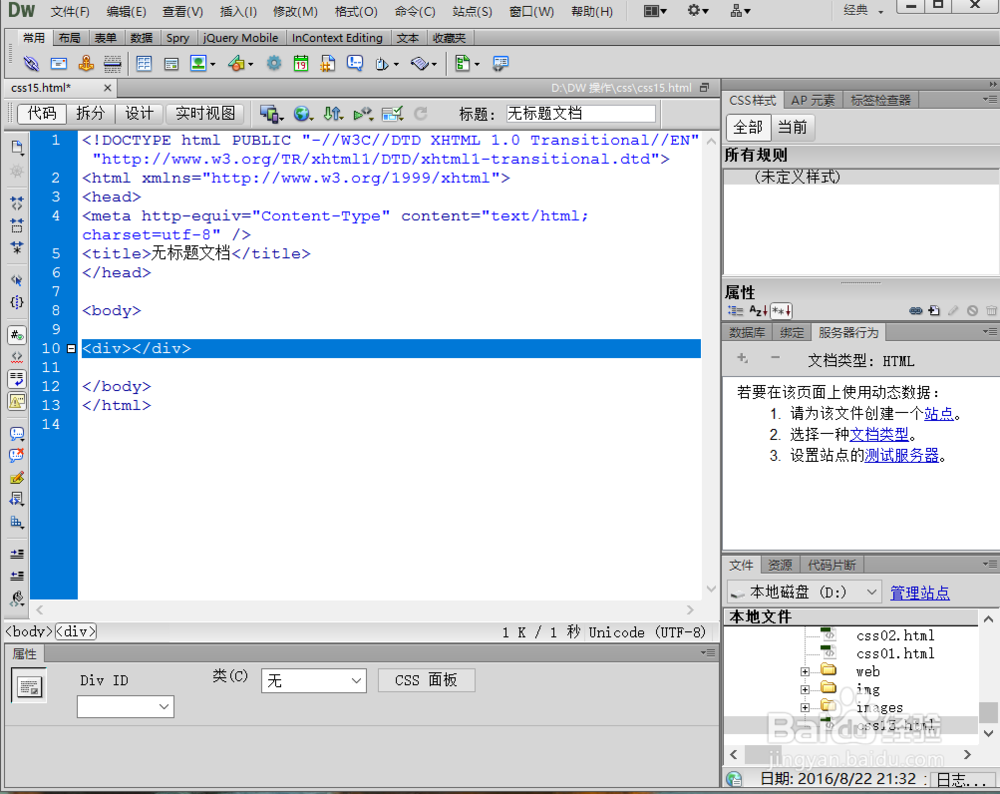
Task: Select the <div> tag in the tag selector
Action: (x=75, y=632)
